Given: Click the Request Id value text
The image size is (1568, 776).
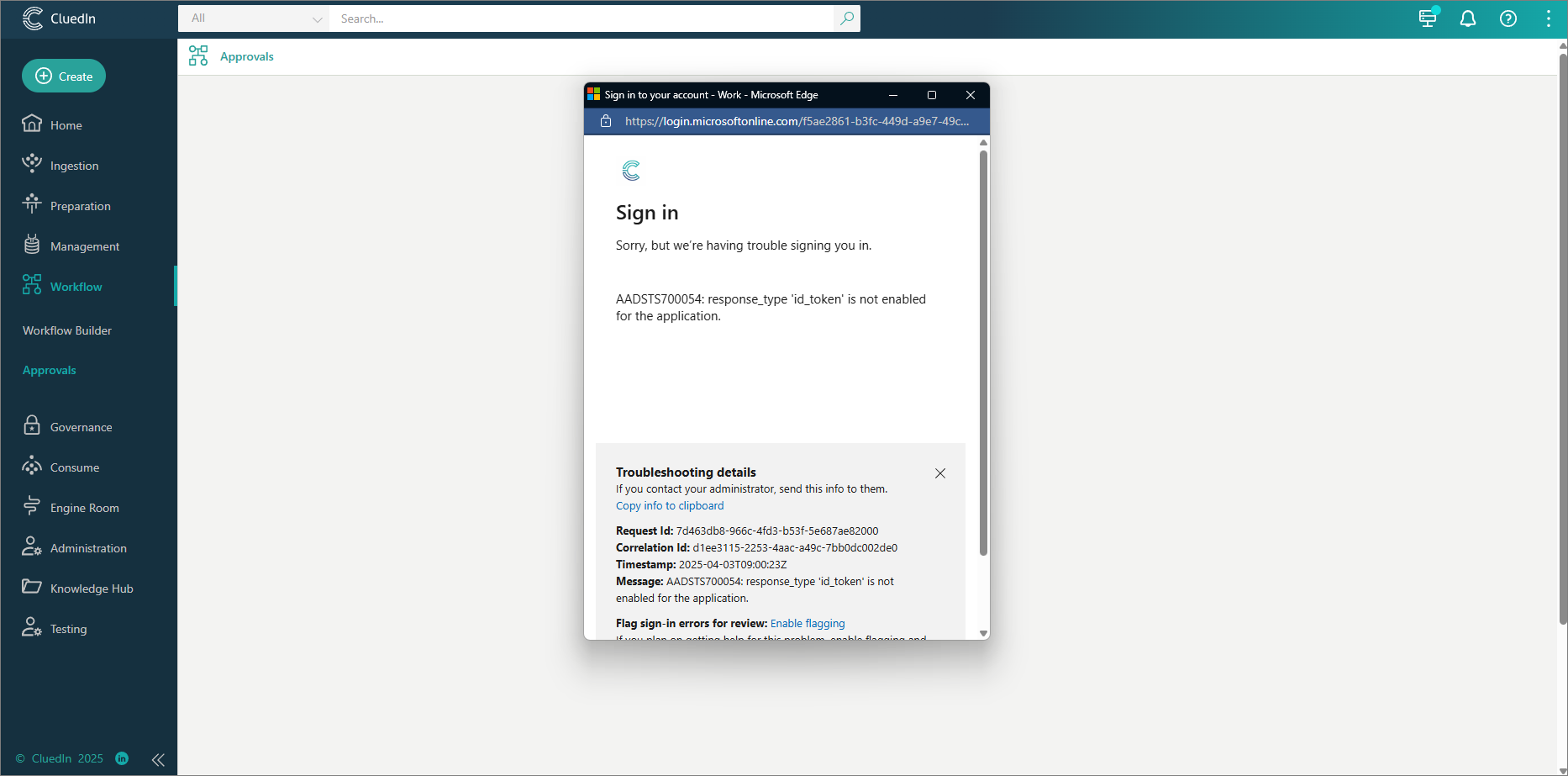Looking at the screenshot, I should (777, 531).
